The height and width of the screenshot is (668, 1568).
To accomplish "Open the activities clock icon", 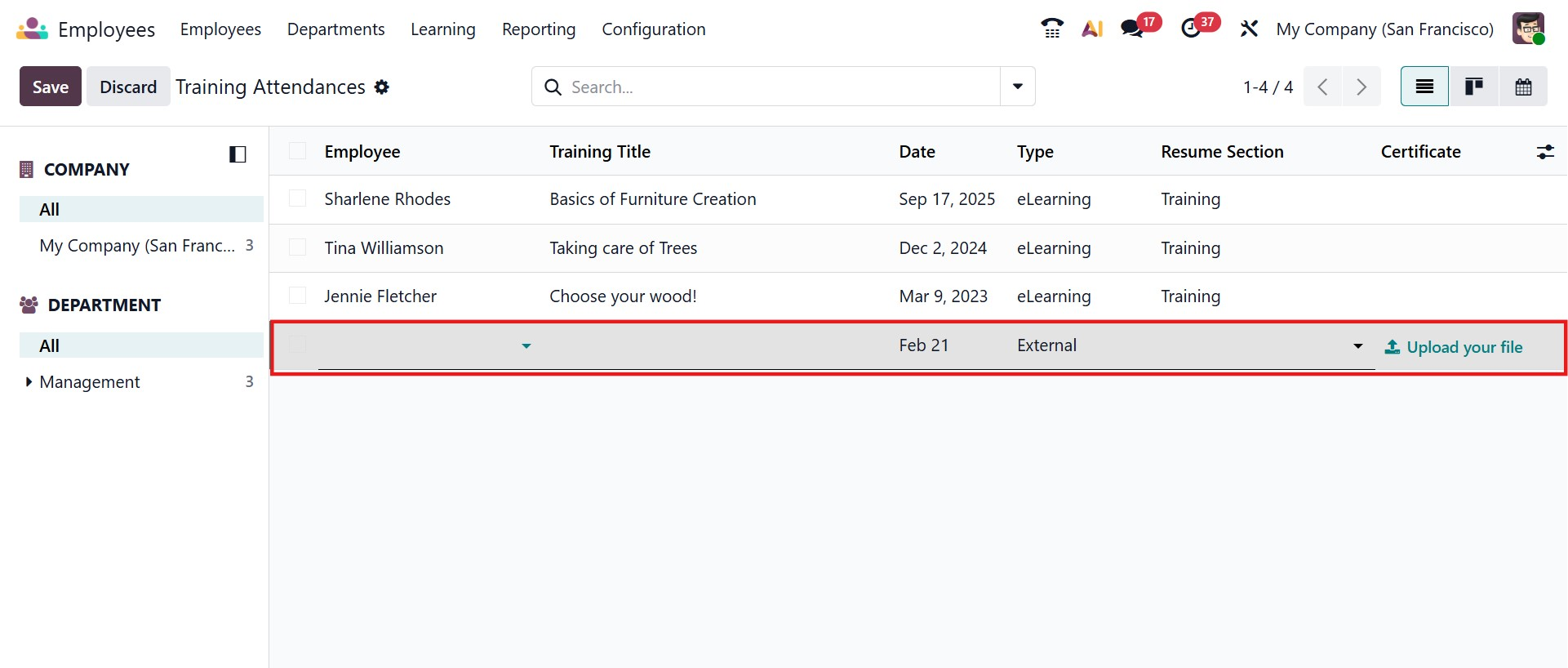I will pos(1191,29).
